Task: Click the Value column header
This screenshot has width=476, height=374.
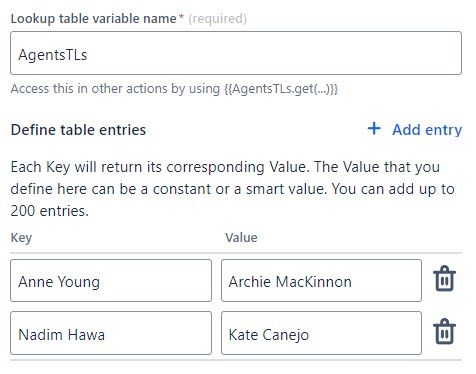Action: coord(241,238)
